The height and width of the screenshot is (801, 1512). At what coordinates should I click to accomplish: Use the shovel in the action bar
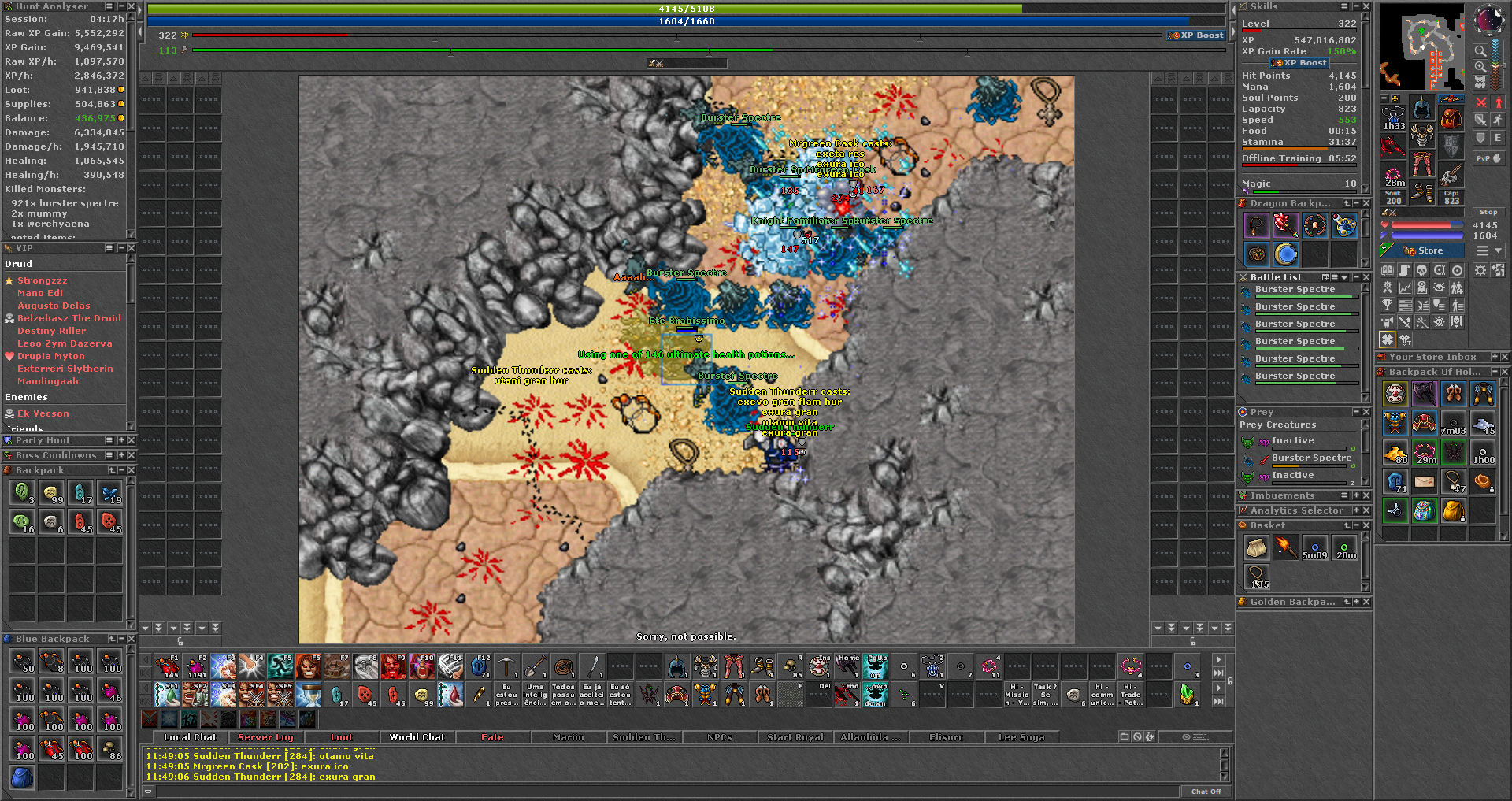coord(535,666)
